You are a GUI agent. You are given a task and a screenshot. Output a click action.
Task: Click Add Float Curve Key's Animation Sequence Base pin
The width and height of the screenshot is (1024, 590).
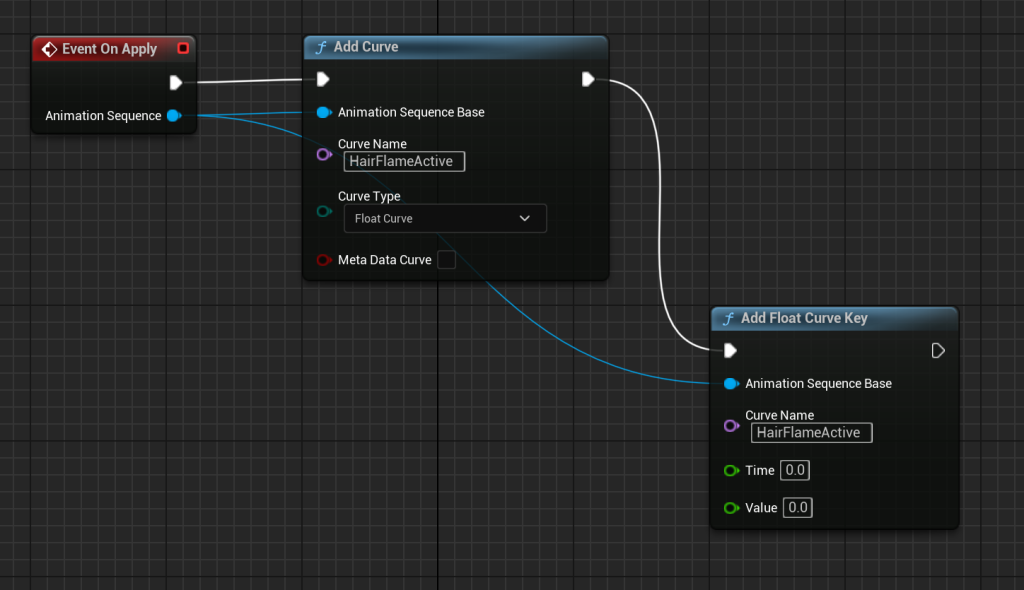click(731, 384)
